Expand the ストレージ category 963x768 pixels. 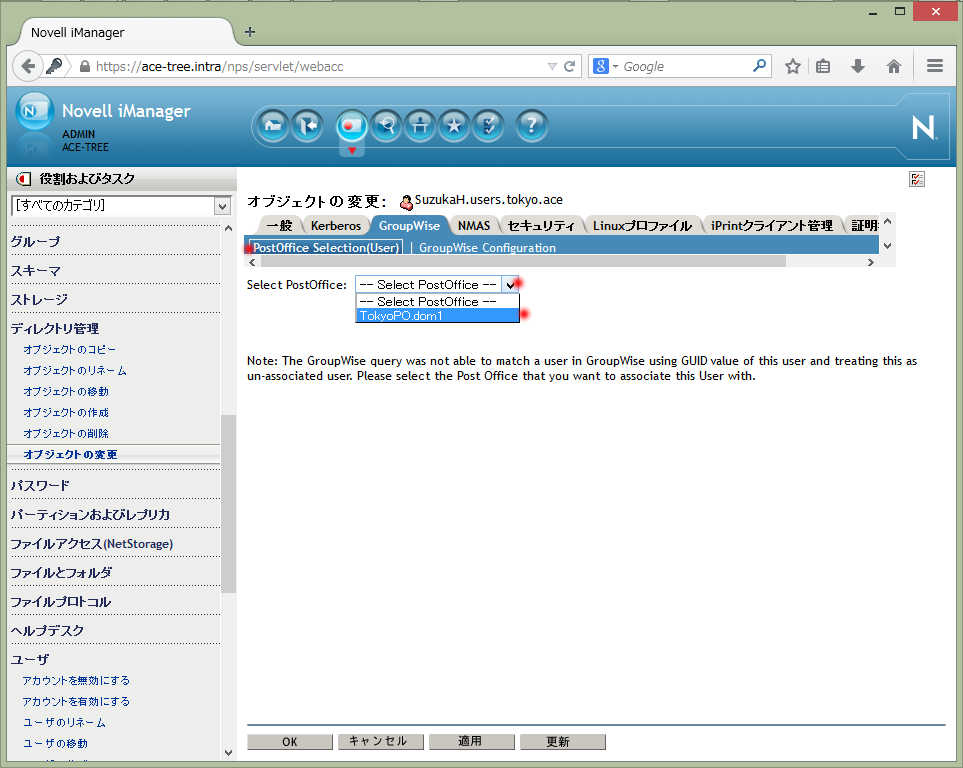39,299
